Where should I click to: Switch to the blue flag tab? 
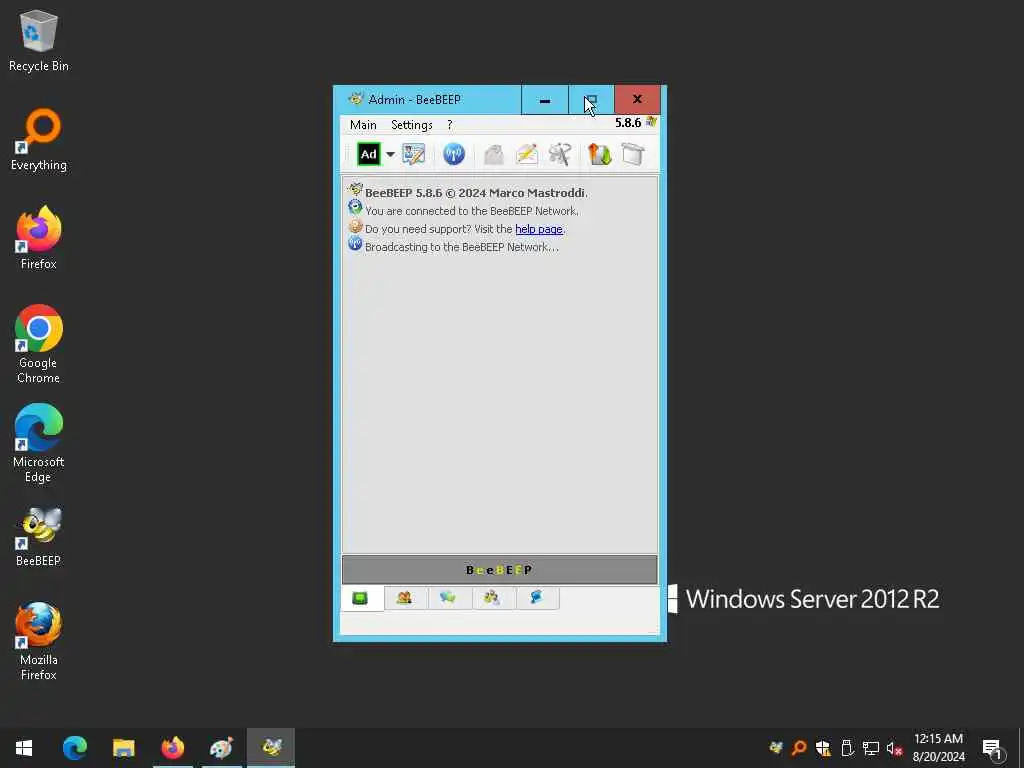pos(536,598)
